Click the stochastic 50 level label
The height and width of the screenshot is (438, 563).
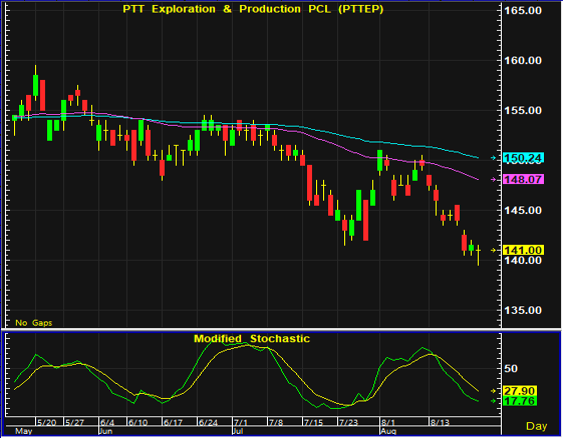pyautogui.click(x=510, y=368)
